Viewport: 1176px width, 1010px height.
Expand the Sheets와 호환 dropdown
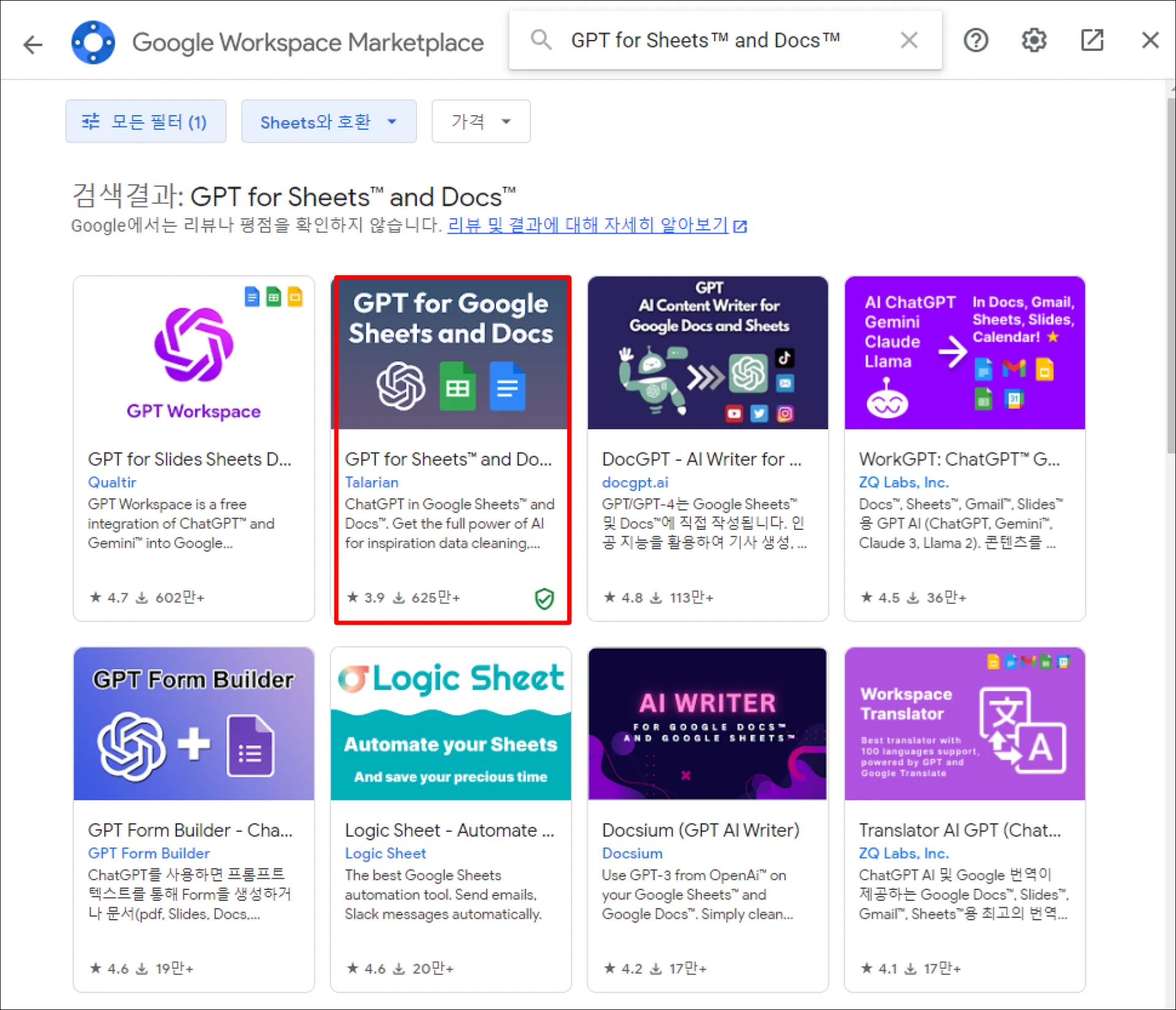328,121
